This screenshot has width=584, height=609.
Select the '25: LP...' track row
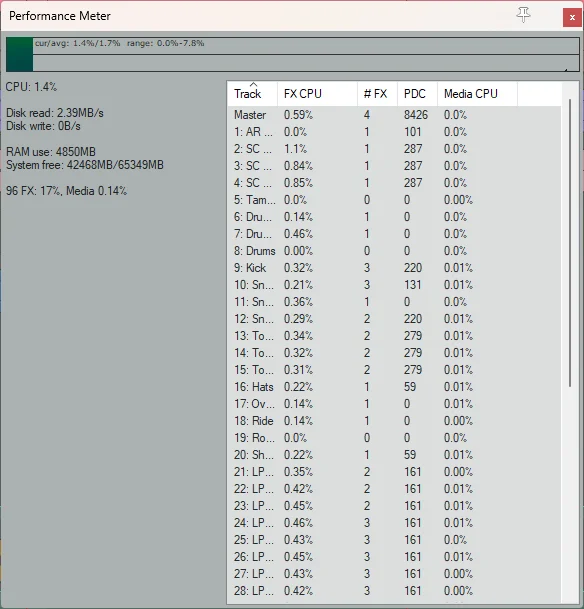tap(394, 540)
